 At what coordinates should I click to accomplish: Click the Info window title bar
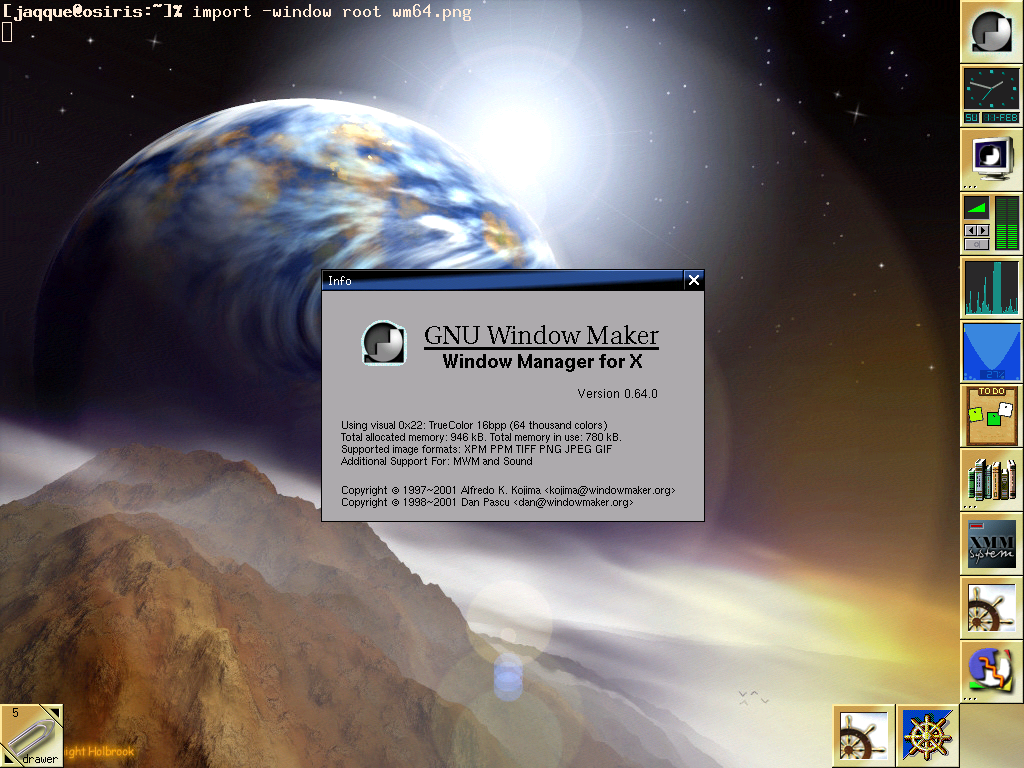pyautogui.click(x=503, y=280)
